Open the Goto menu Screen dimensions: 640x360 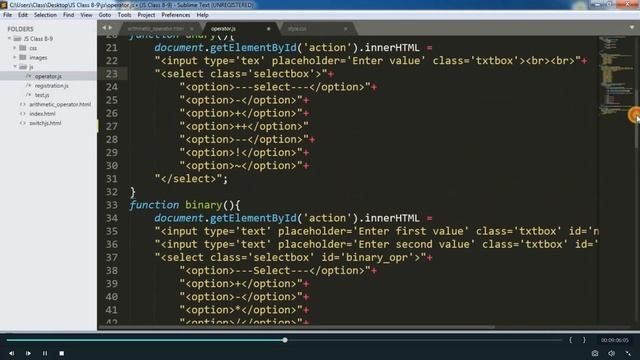pos(105,15)
